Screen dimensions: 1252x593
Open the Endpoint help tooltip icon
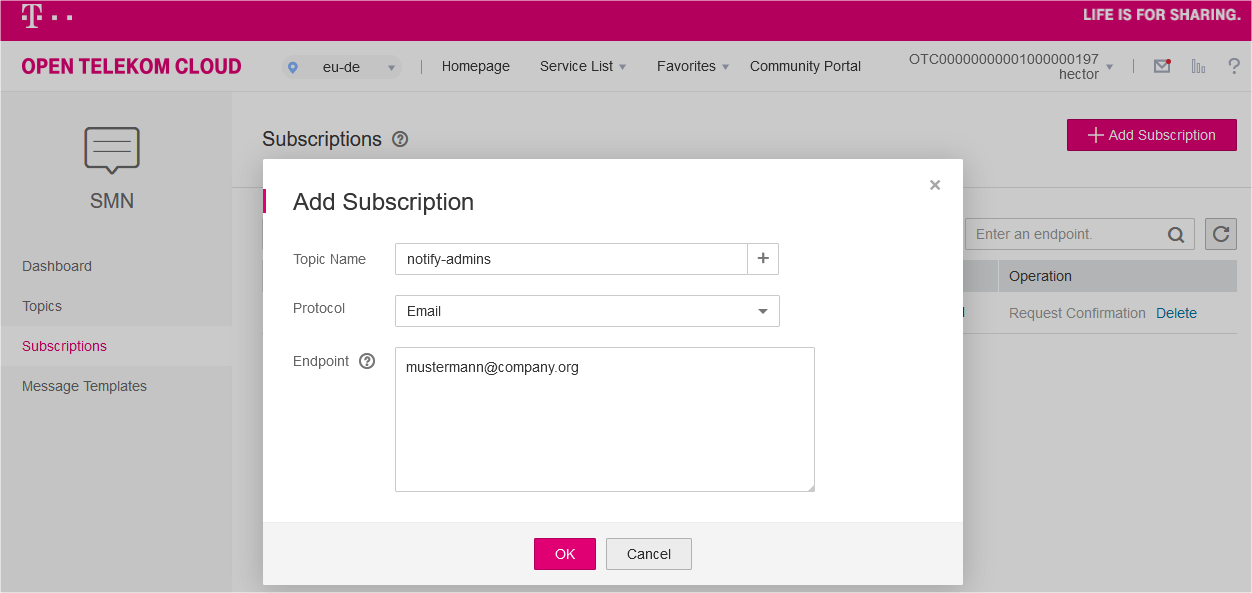[x=367, y=361]
